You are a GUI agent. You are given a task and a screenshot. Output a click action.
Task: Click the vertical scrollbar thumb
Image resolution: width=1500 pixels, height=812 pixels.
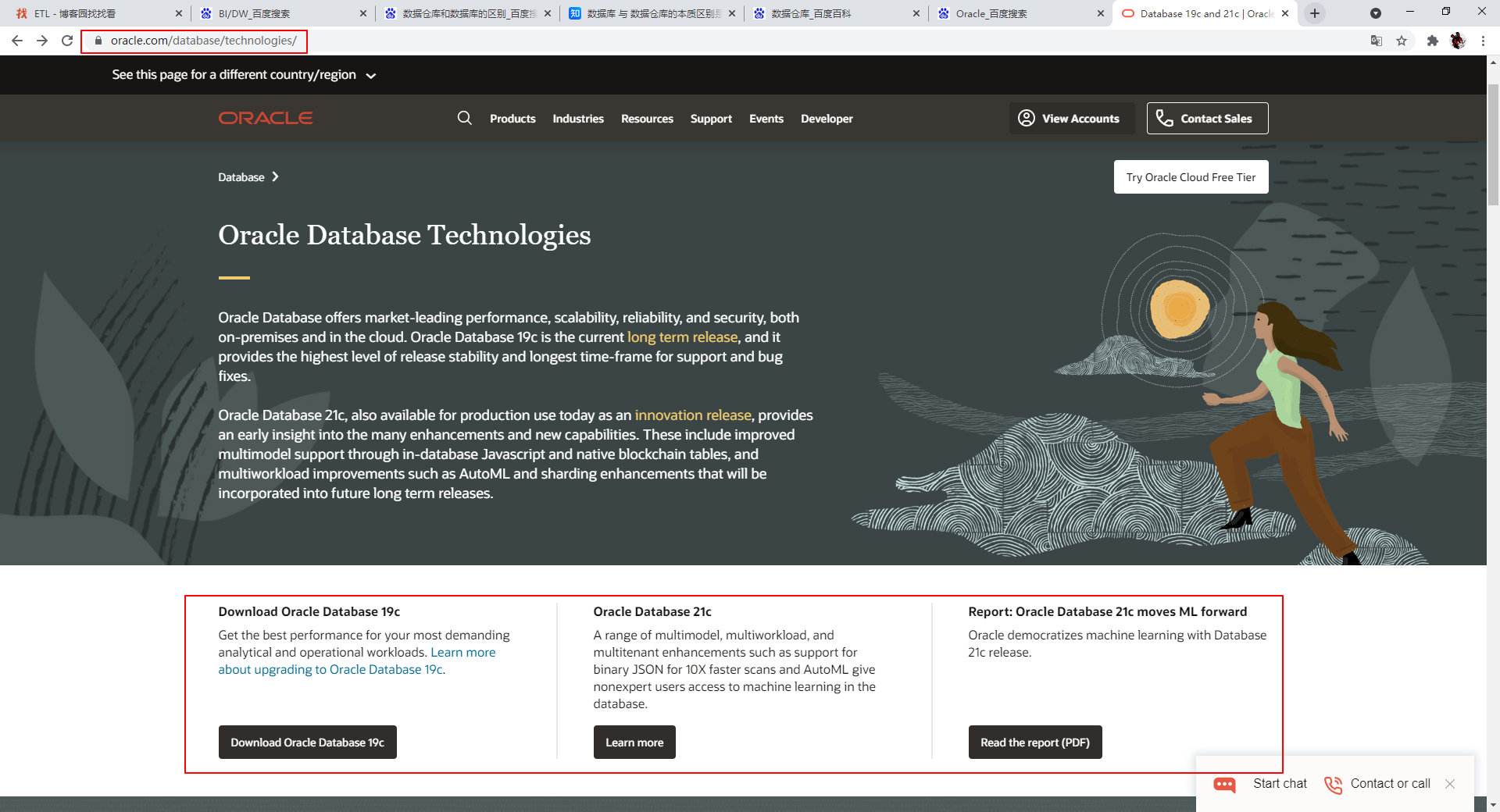tap(1493, 144)
